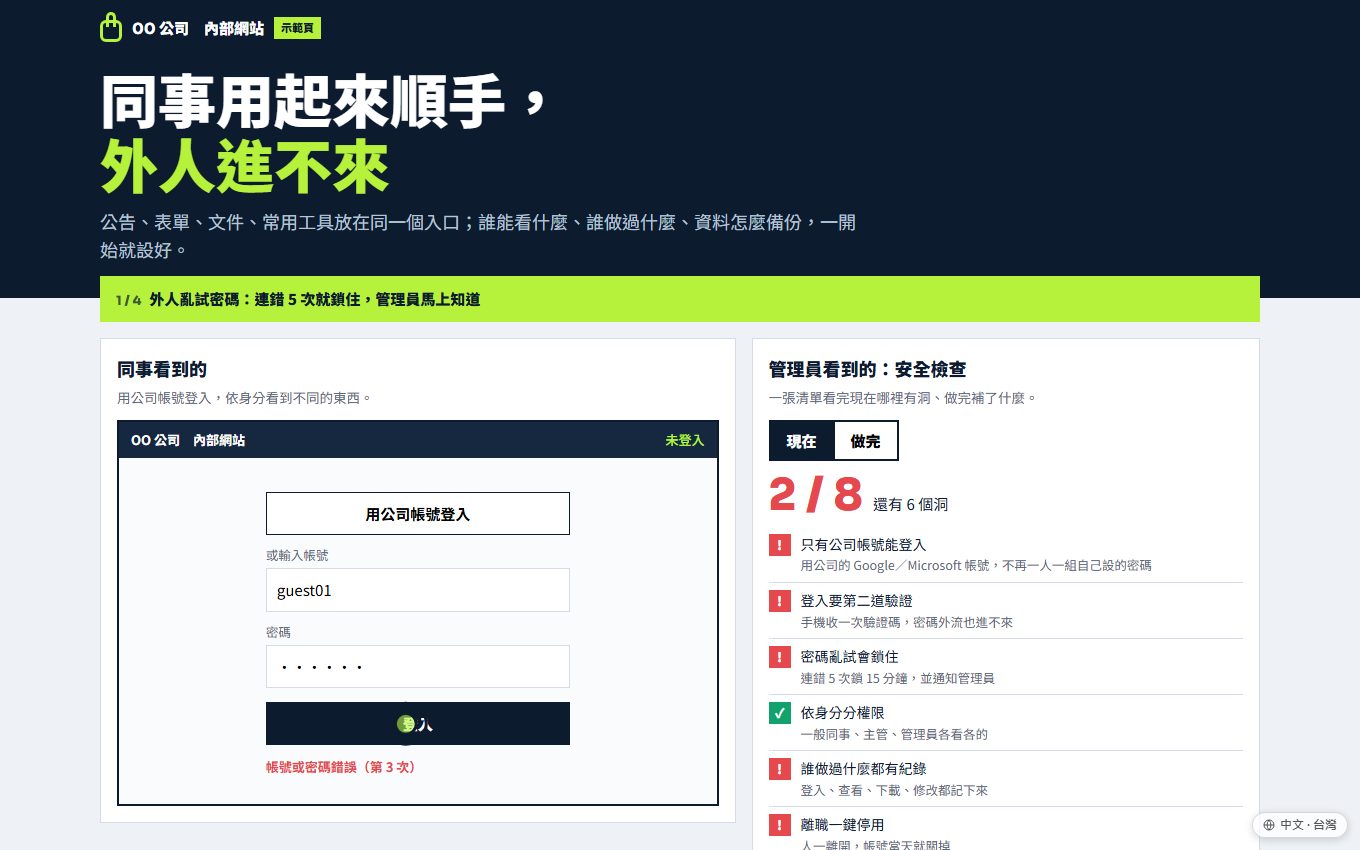Click the red alert icon beside 登入要第二道驗證
Image resolution: width=1360 pixels, height=850 pixels.
click(x=780, y=601)
